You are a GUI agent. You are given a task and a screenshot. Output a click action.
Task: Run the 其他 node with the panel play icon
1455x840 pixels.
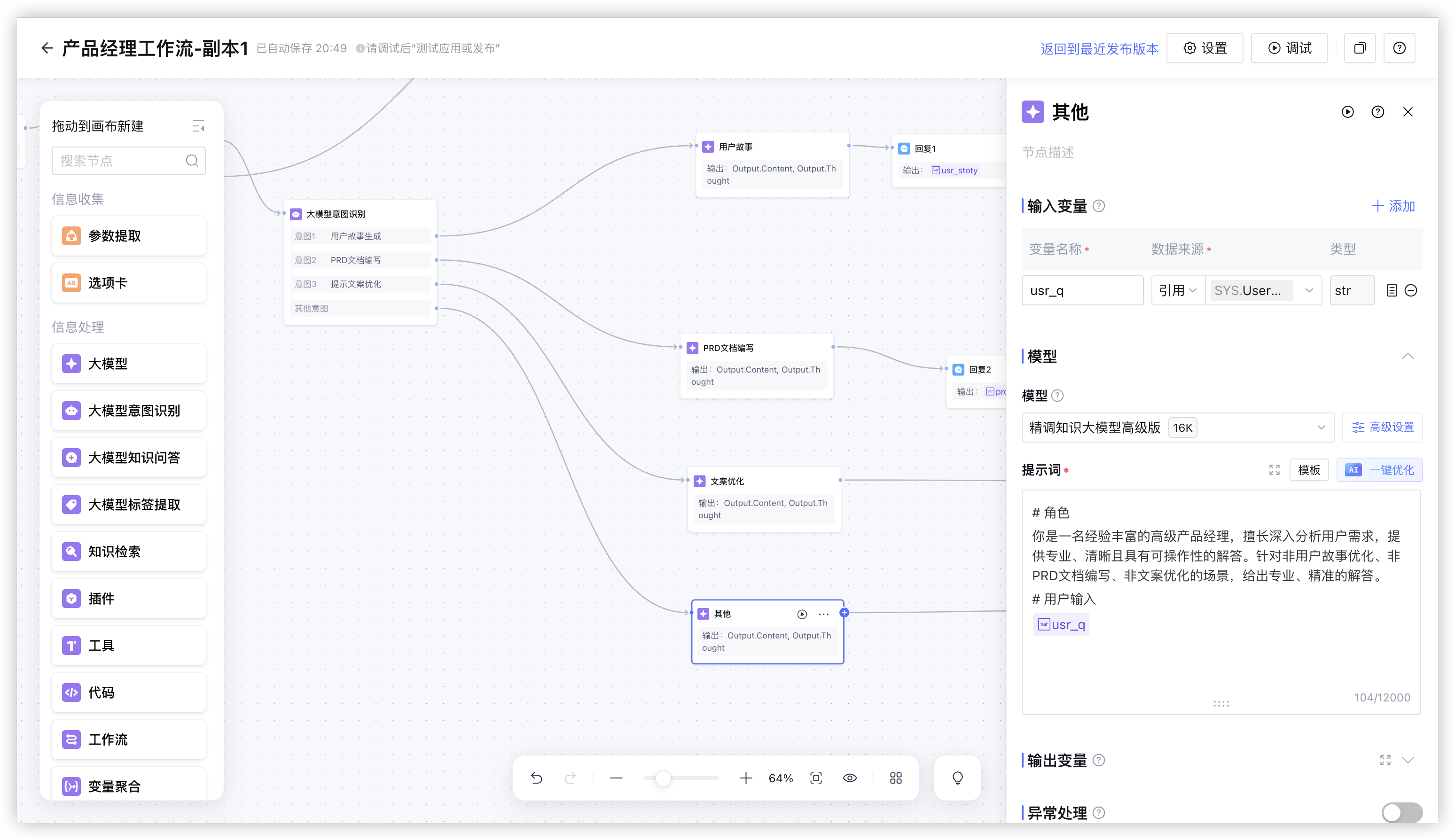point(1347,112)
